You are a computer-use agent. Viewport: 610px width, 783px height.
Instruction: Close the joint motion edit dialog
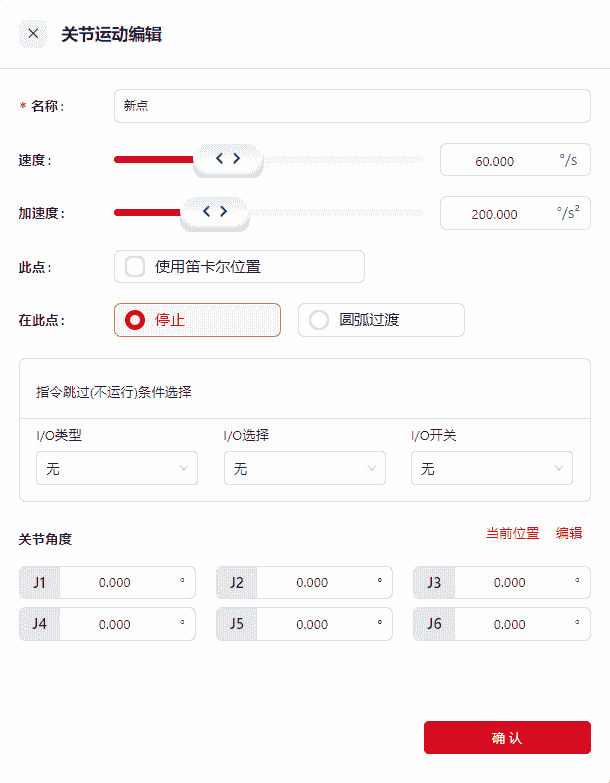coord(33,34)
